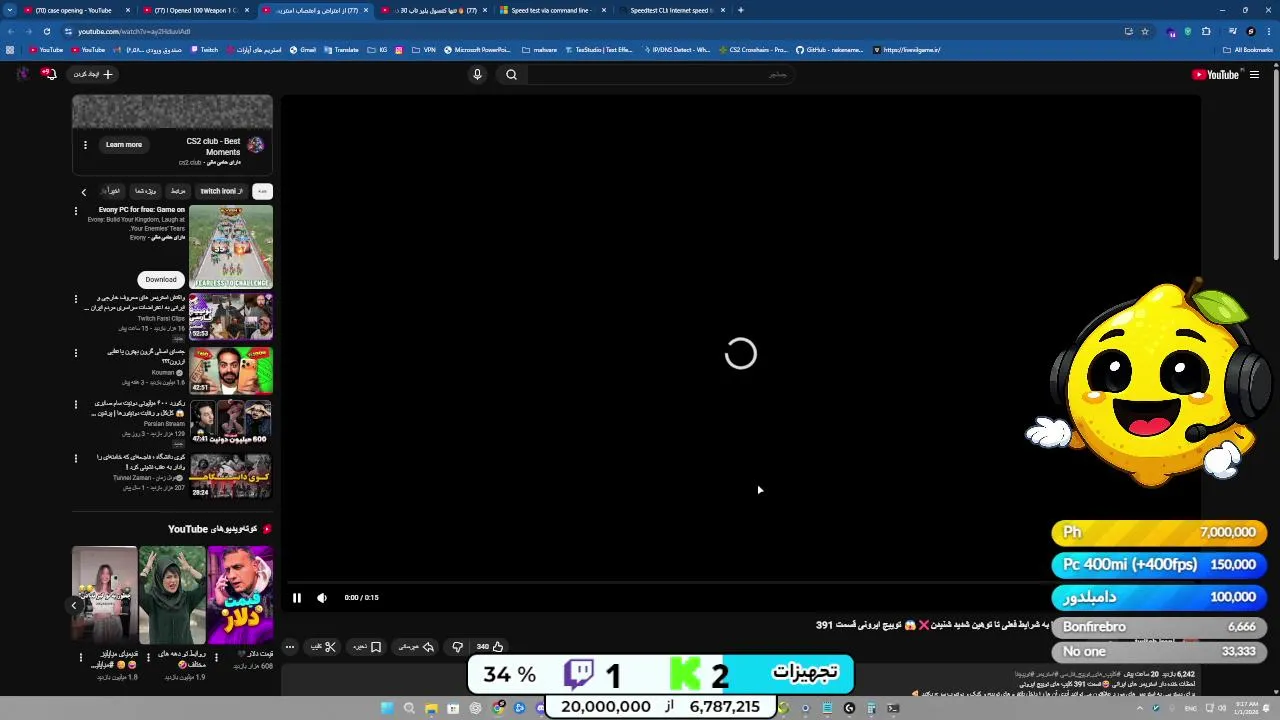
Task: Page the Shorts shelf with left arrow
Action: (73, 605)
